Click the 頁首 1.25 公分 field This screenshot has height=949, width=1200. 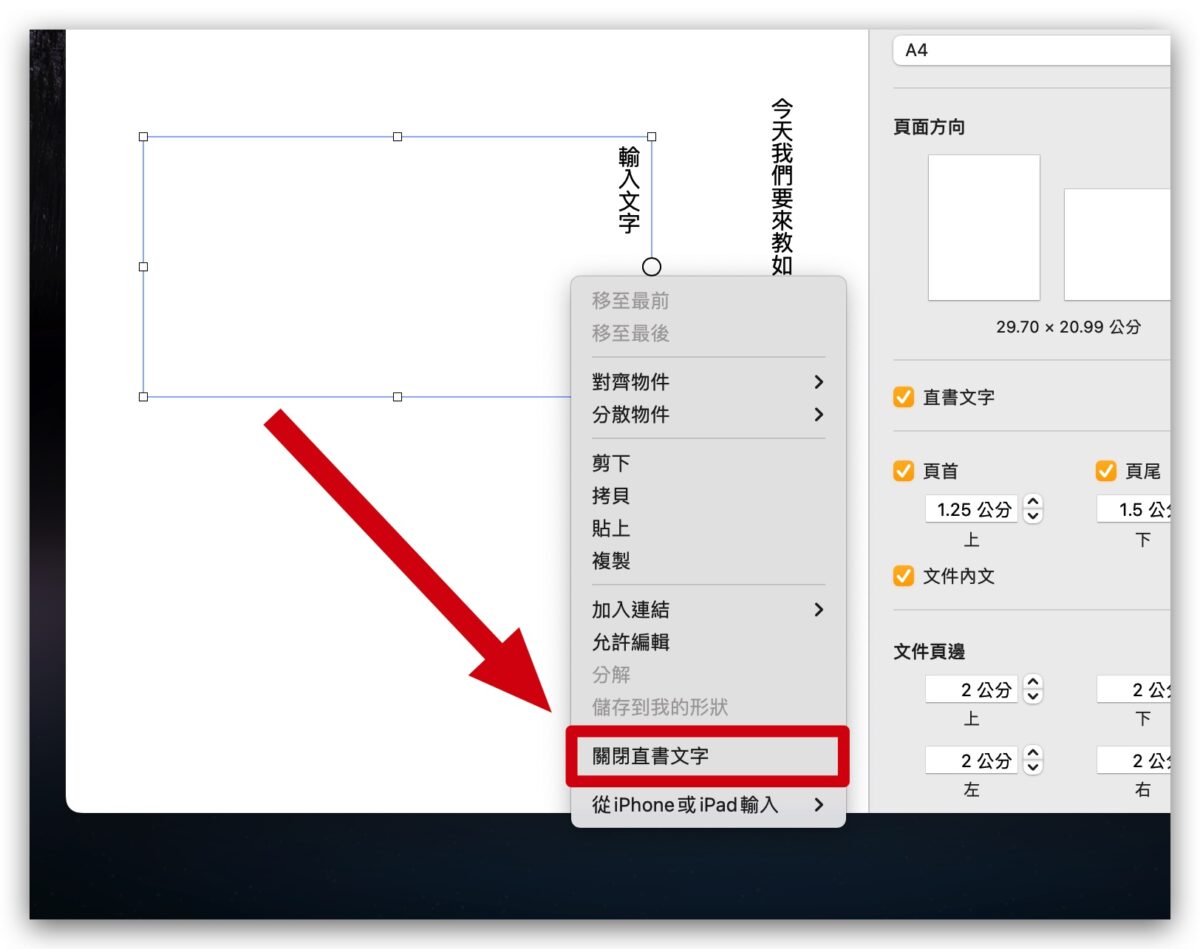click(971, 509)
